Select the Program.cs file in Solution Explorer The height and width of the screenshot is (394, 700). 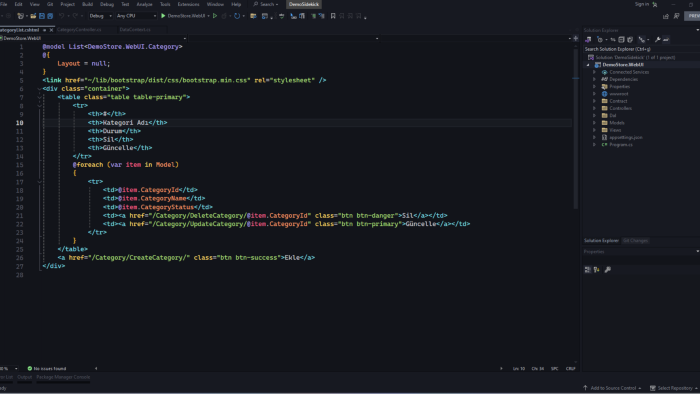[621, 145]
